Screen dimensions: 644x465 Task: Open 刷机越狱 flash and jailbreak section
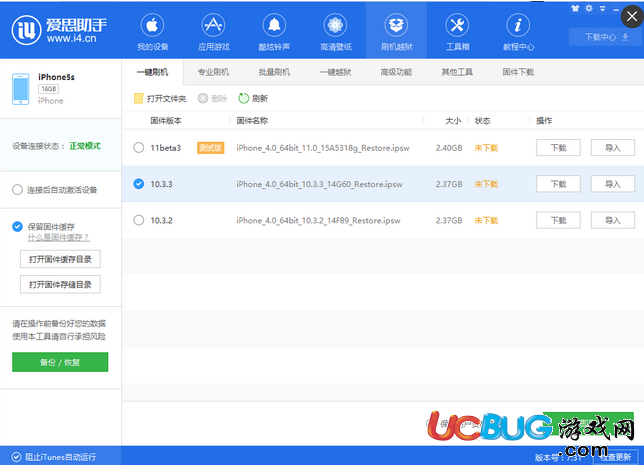396,32
